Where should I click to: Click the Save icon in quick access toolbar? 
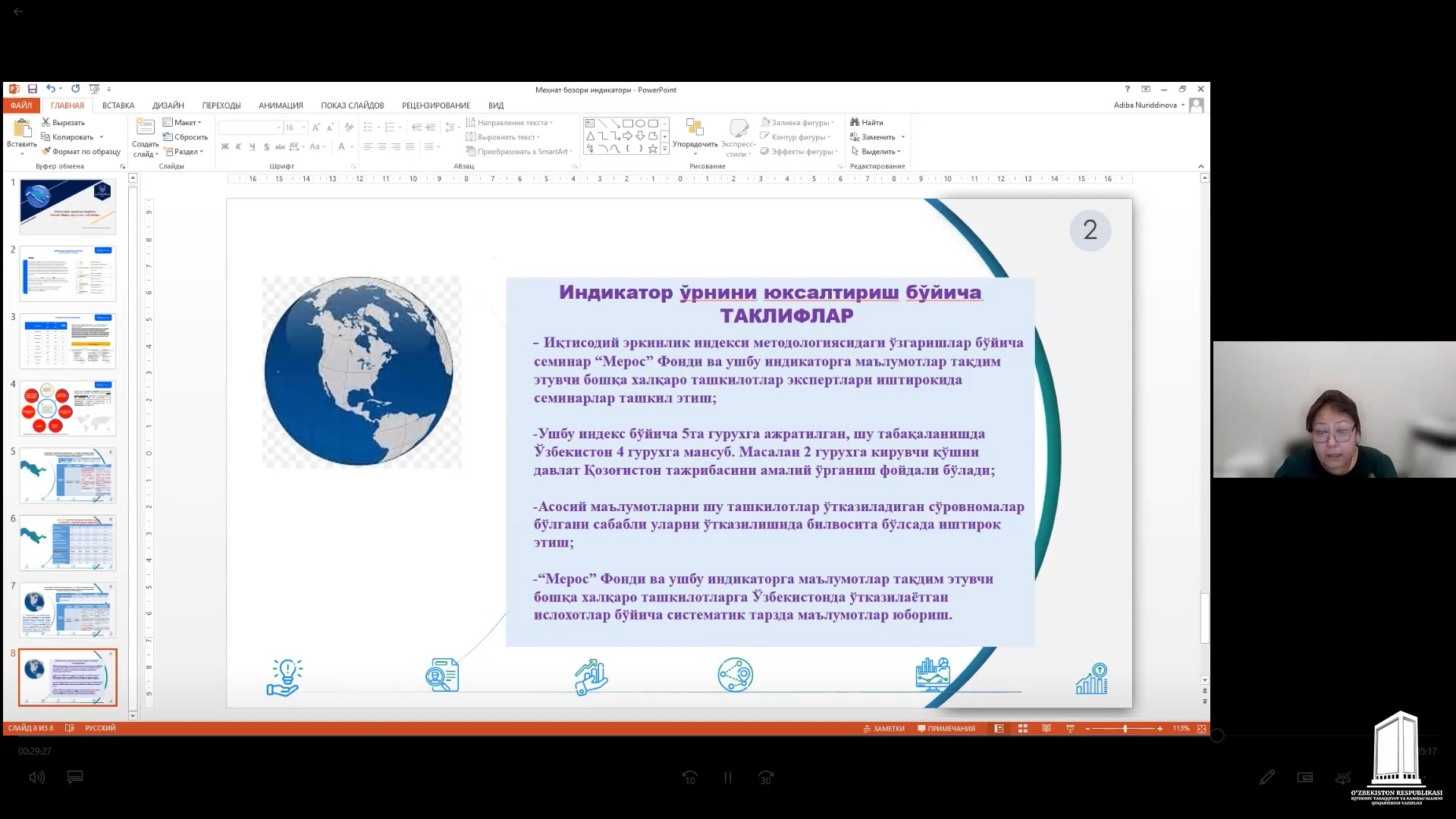[x=33, y=89]
